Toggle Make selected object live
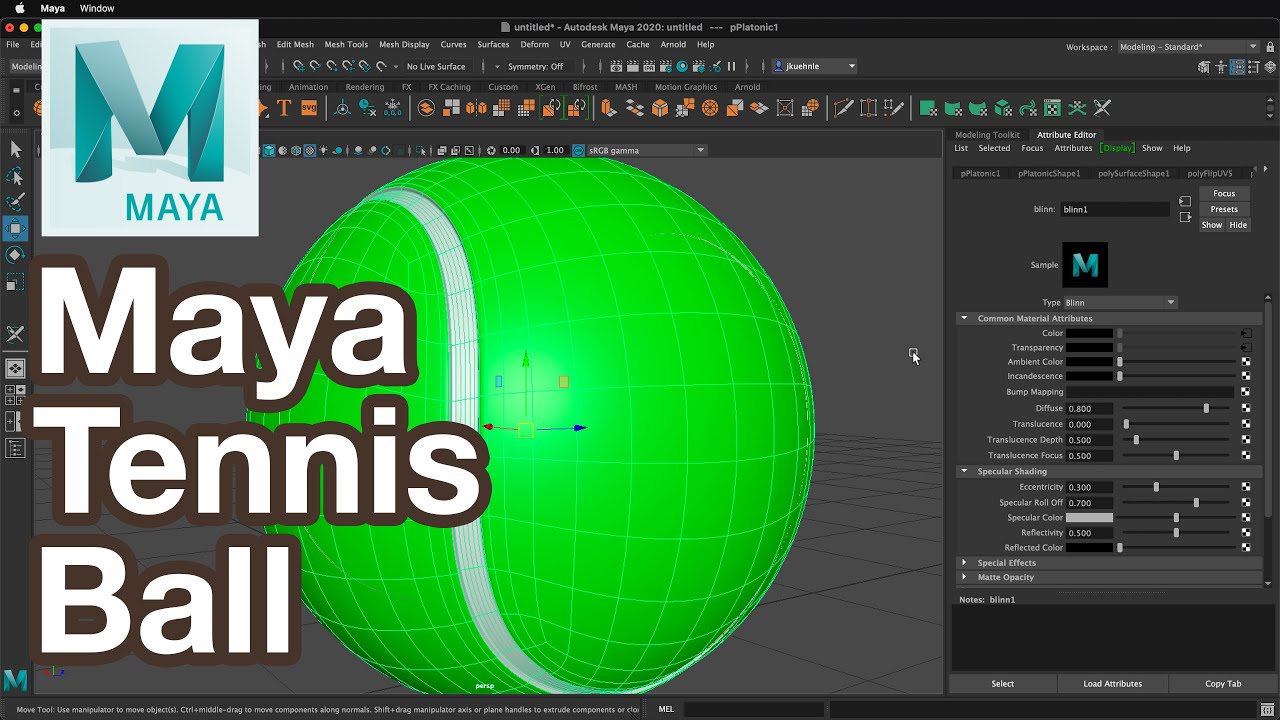This screenshot has height=720, width=1280. (x=381, y=66)
